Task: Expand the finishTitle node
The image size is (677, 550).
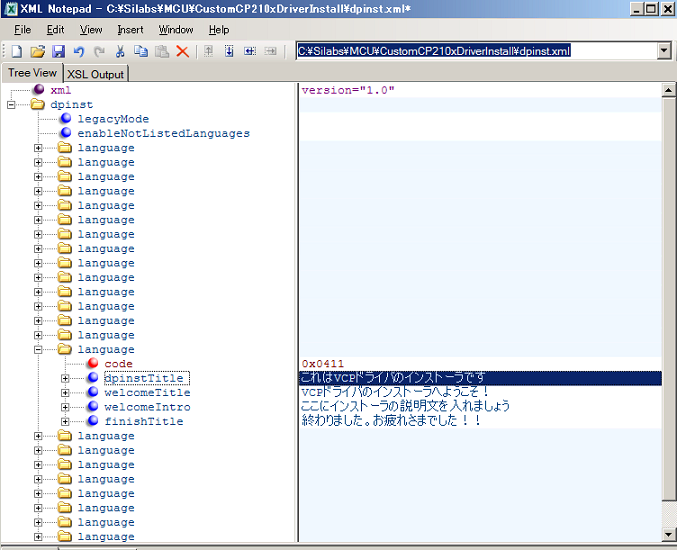Action: [x=65, y=421]
